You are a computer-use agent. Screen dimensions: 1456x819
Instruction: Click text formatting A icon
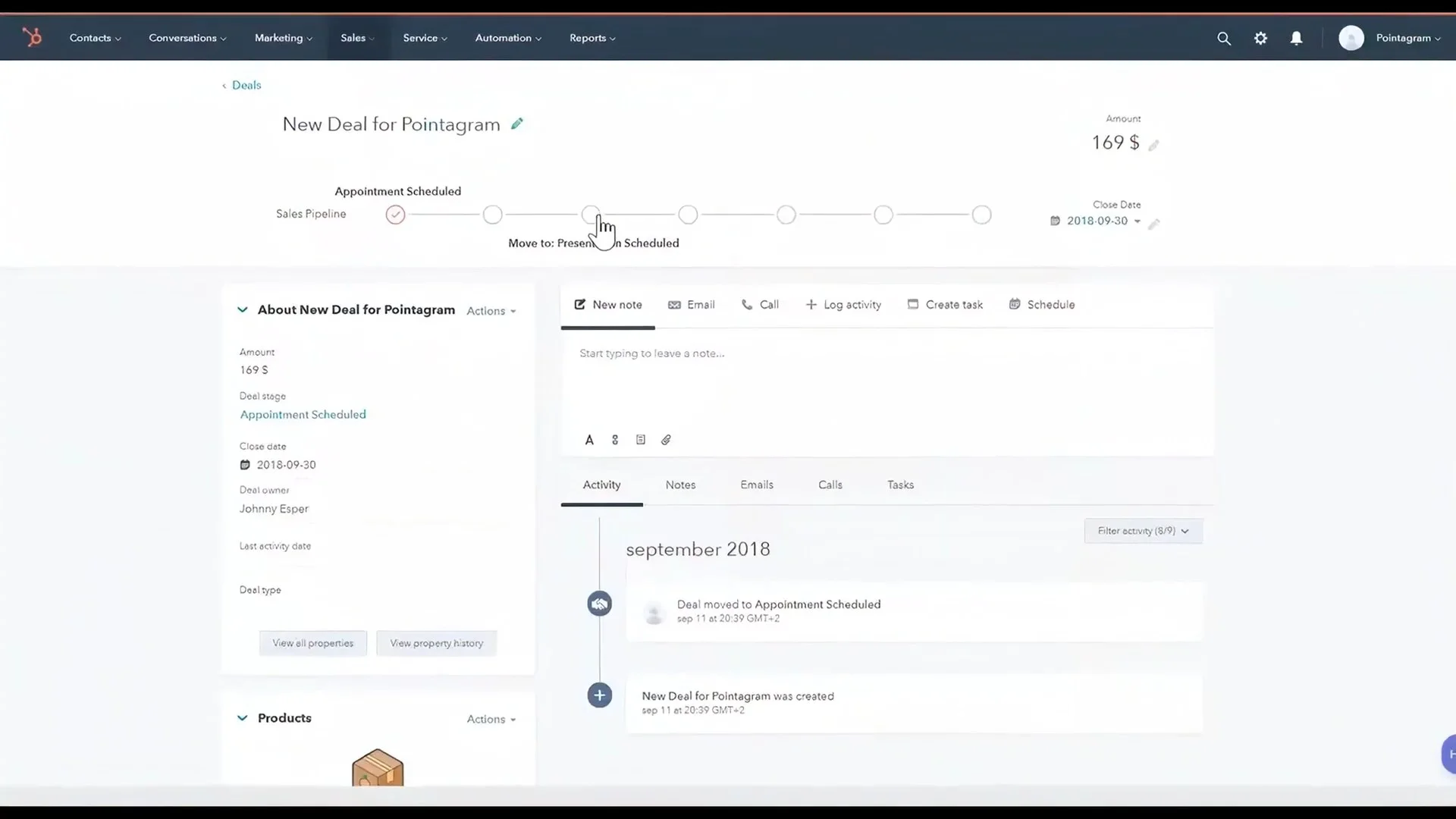click(589, 440)
